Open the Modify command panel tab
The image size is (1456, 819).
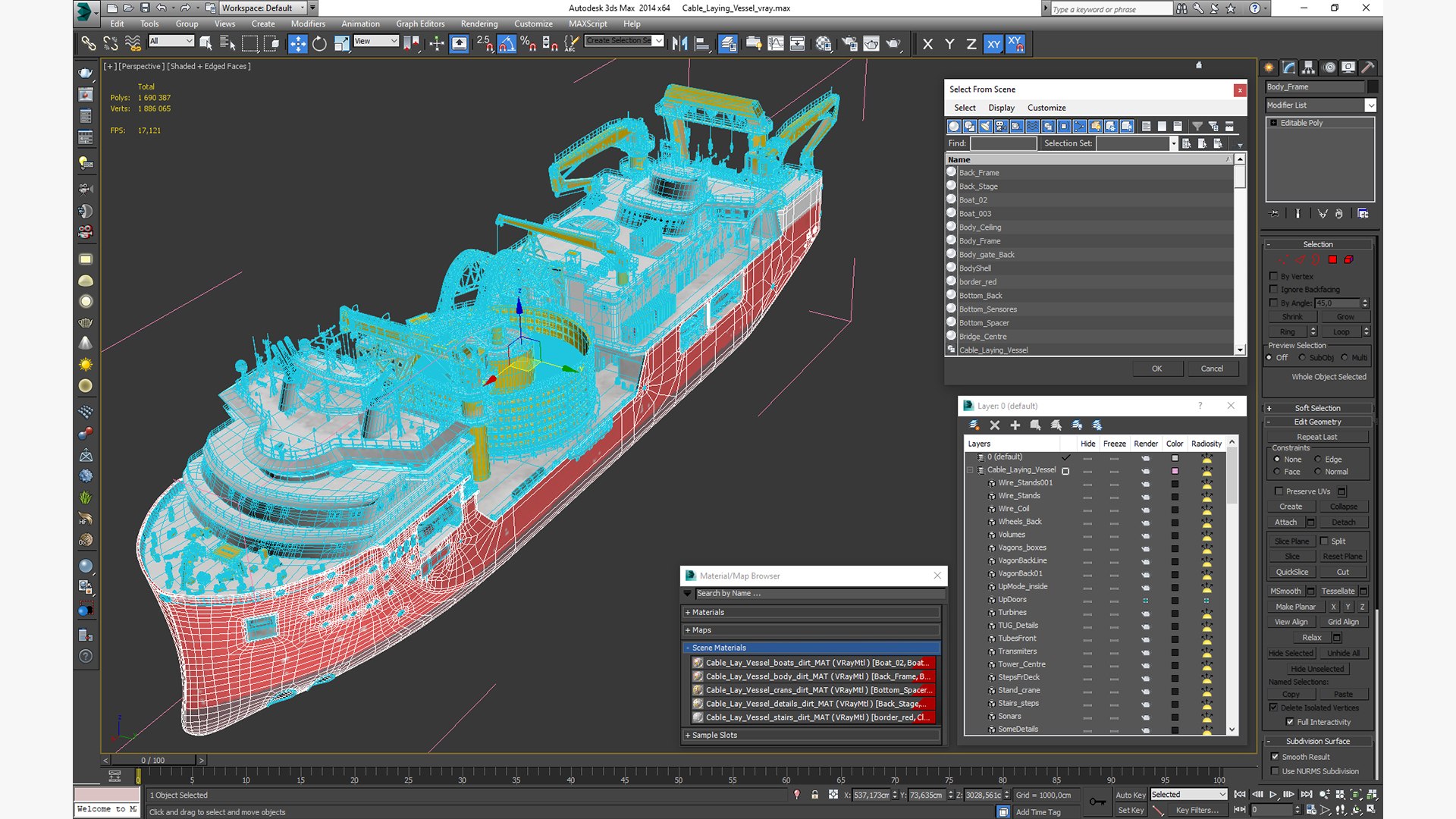[x=1289, y=67]
